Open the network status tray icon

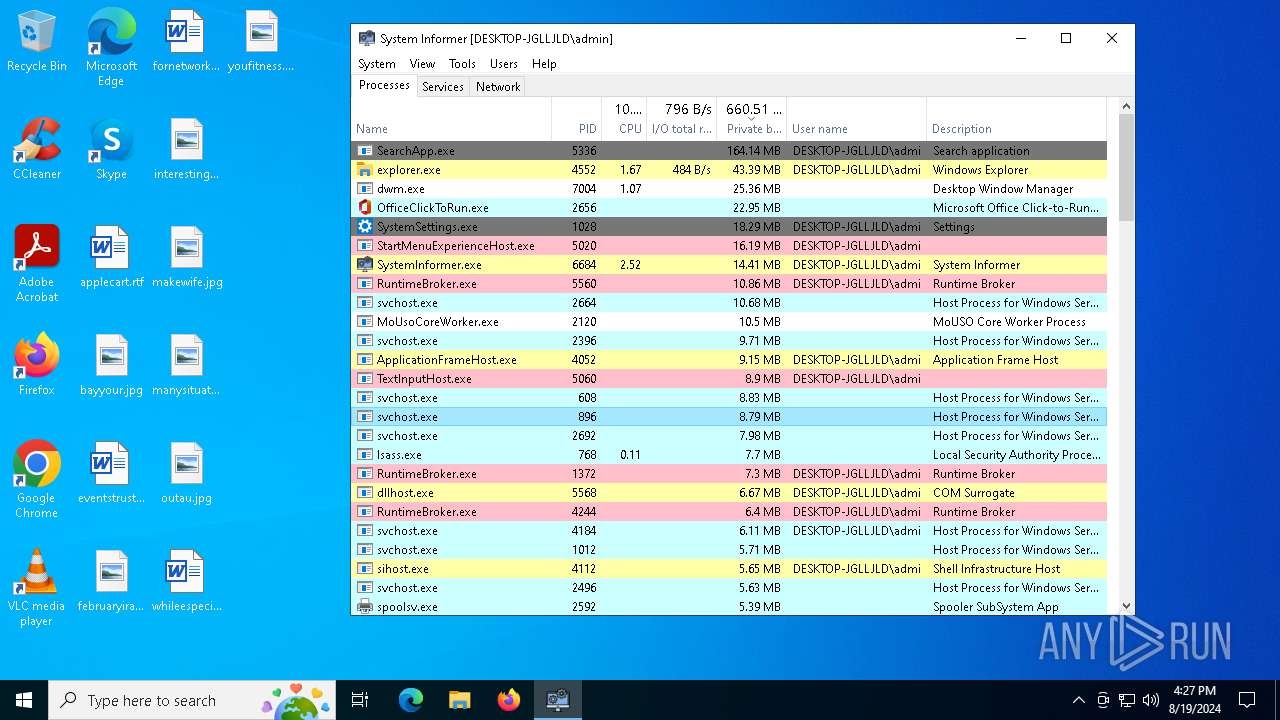(x=1127, y=700)
